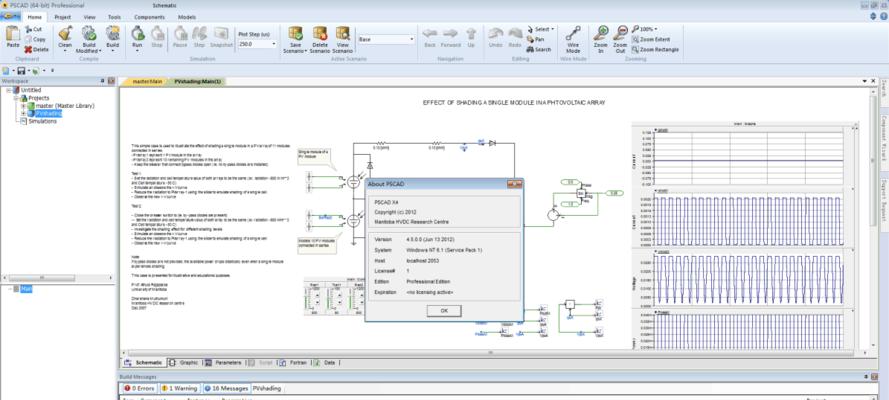Click Zoom Rectangle in Zooming group
The image size is (889, 400).
tap(655, 49)
